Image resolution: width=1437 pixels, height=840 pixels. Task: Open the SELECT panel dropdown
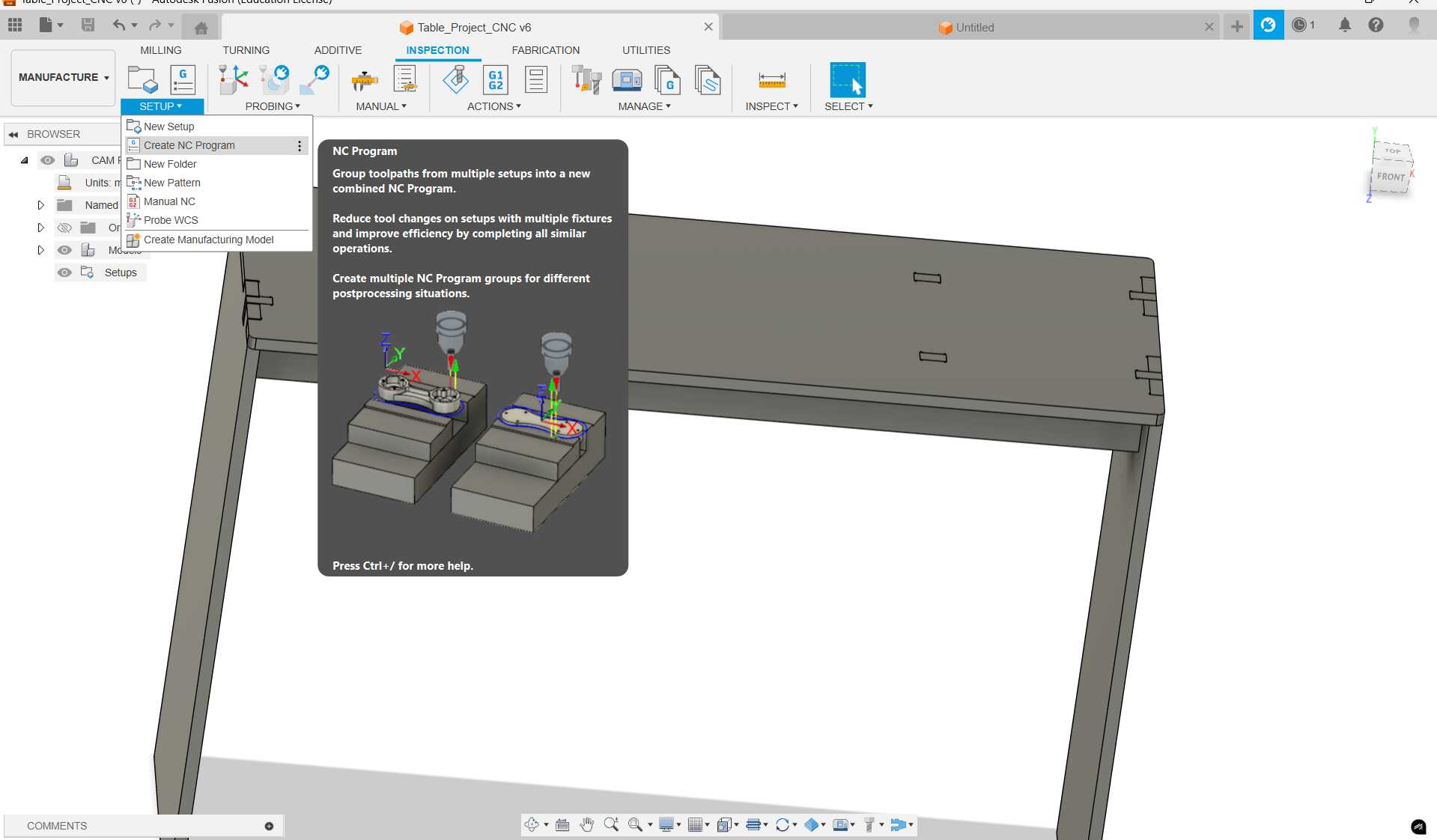[x=848, y=106]
